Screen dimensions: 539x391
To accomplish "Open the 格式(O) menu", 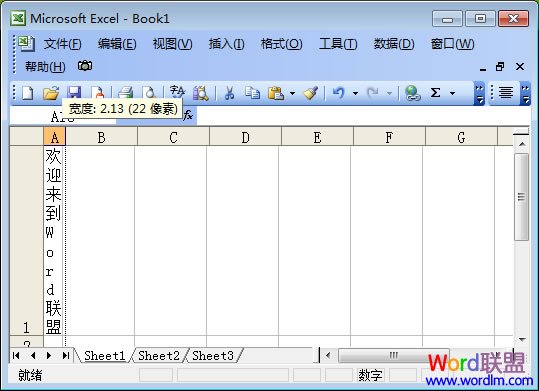I will [281, 44].
